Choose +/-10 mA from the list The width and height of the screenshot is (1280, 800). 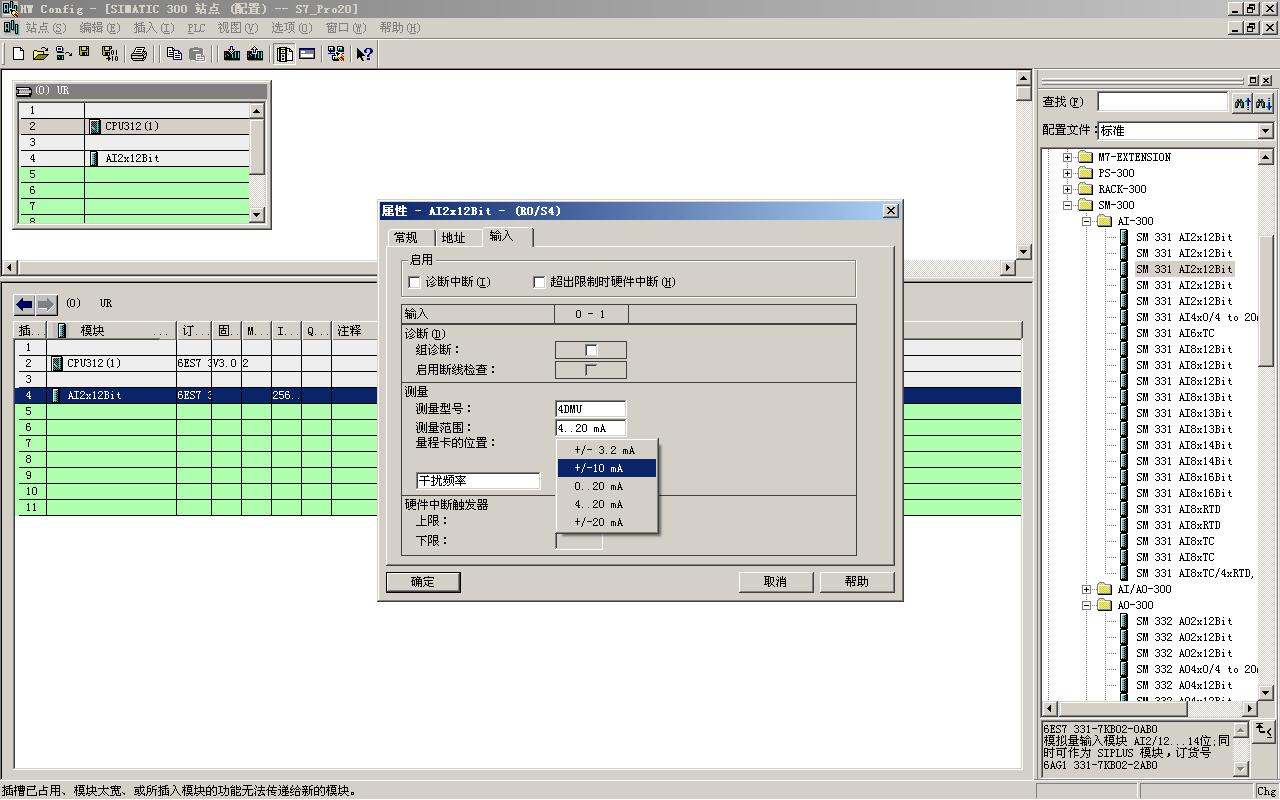coord(607,468)
